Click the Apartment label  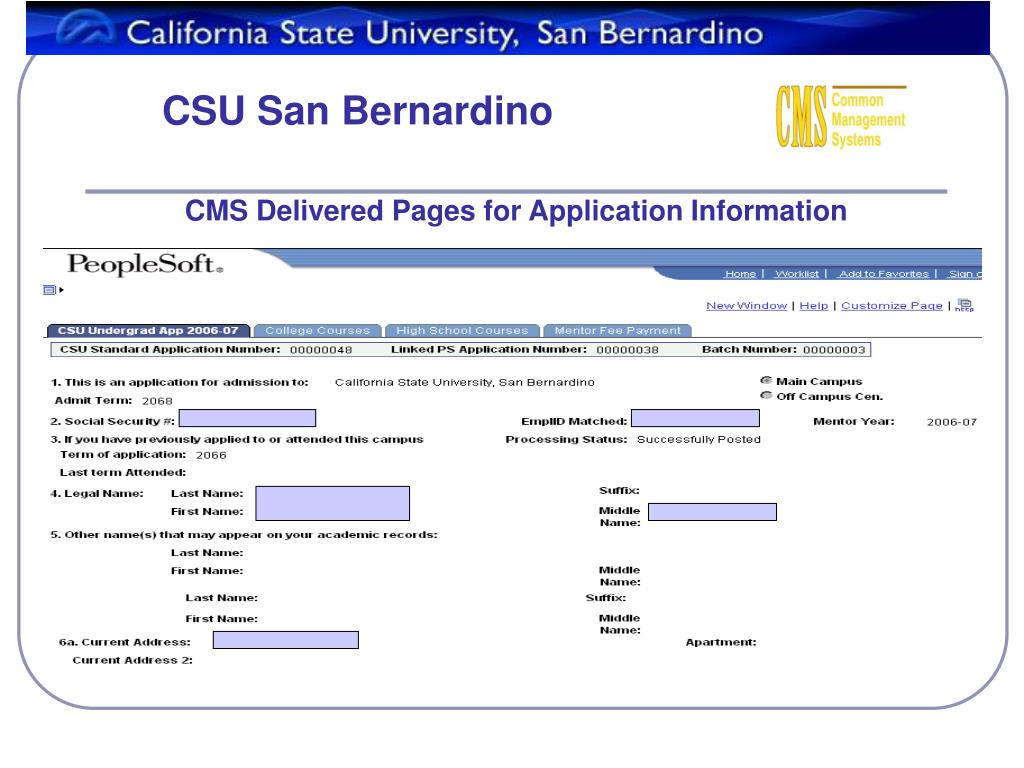click(721, 643)
